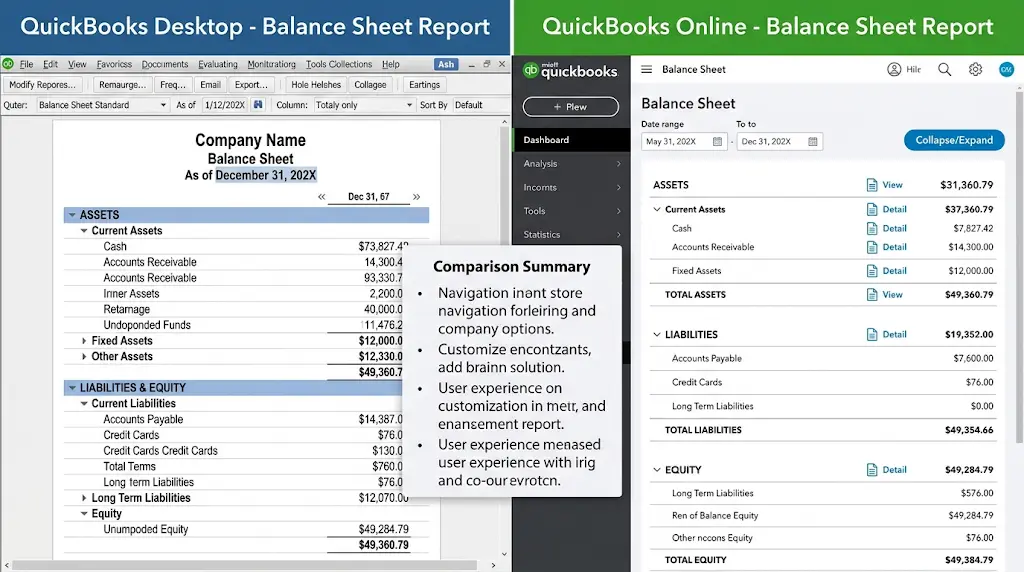Open calendar icon in end date field
The height and width of the screenshot is (572, 1024).
[812, 142]
